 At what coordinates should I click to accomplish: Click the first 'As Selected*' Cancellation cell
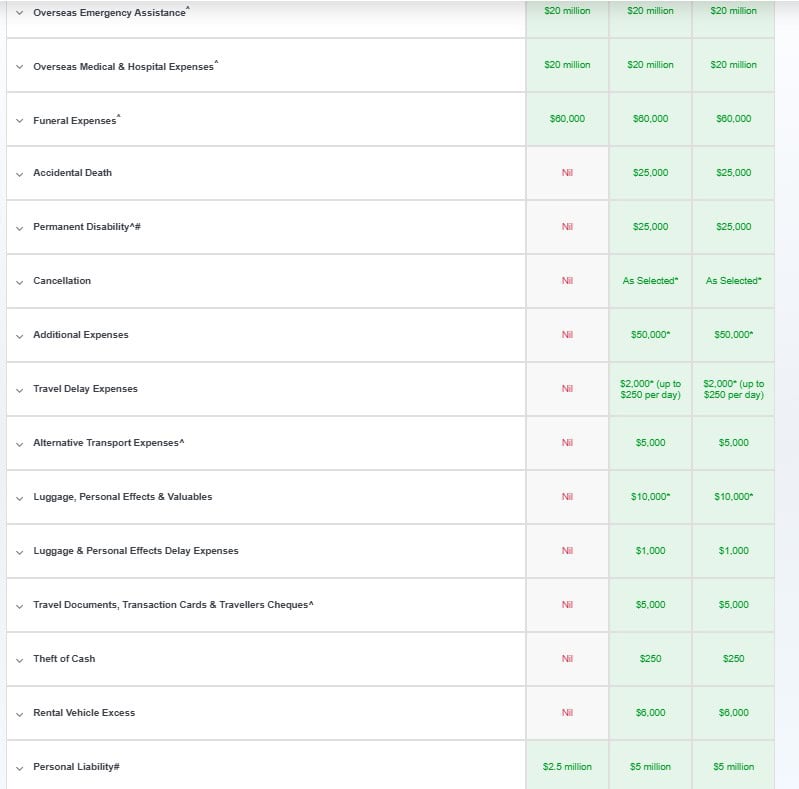pos(650,281)
